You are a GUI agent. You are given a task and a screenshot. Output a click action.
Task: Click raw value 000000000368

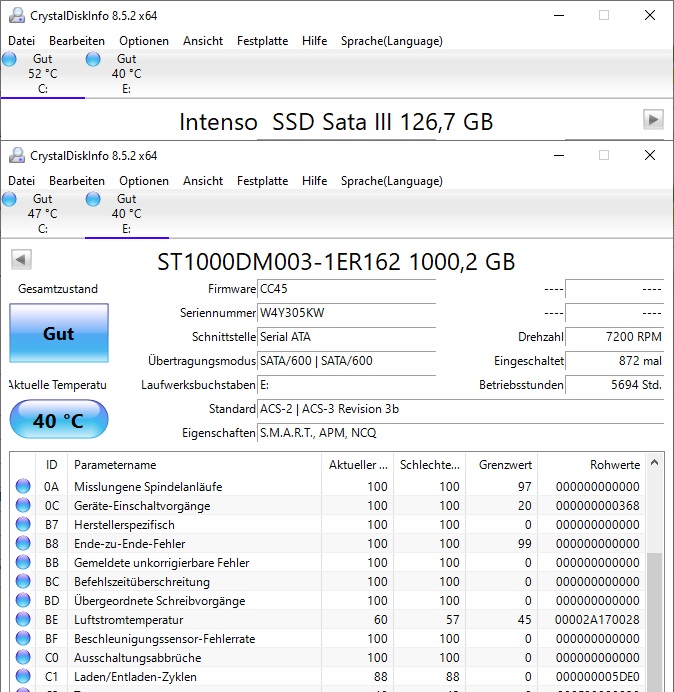click(x=597, y=506)
